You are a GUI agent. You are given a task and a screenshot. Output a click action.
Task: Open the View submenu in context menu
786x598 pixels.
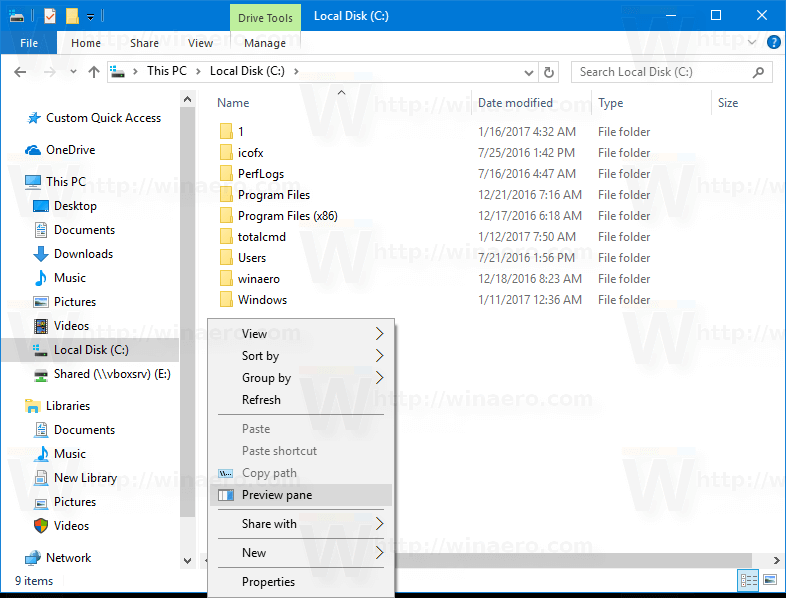click(x=301, y=334)
